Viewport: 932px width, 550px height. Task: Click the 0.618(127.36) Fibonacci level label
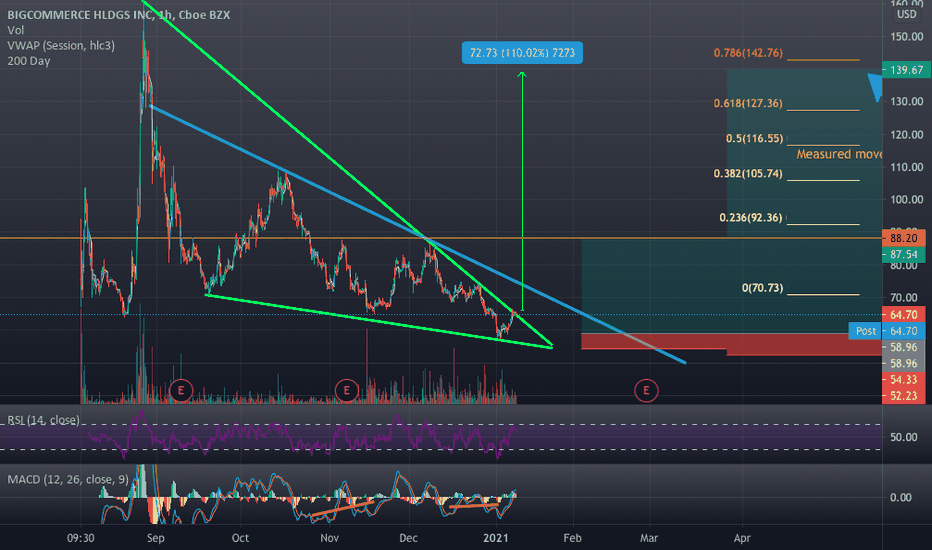748,103
